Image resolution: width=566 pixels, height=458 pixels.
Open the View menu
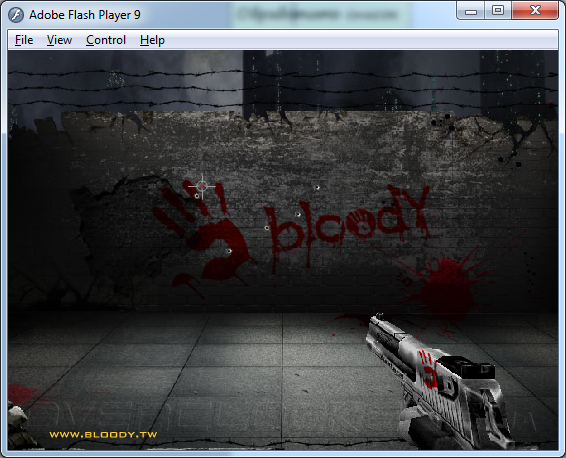(x=59, y=40)
